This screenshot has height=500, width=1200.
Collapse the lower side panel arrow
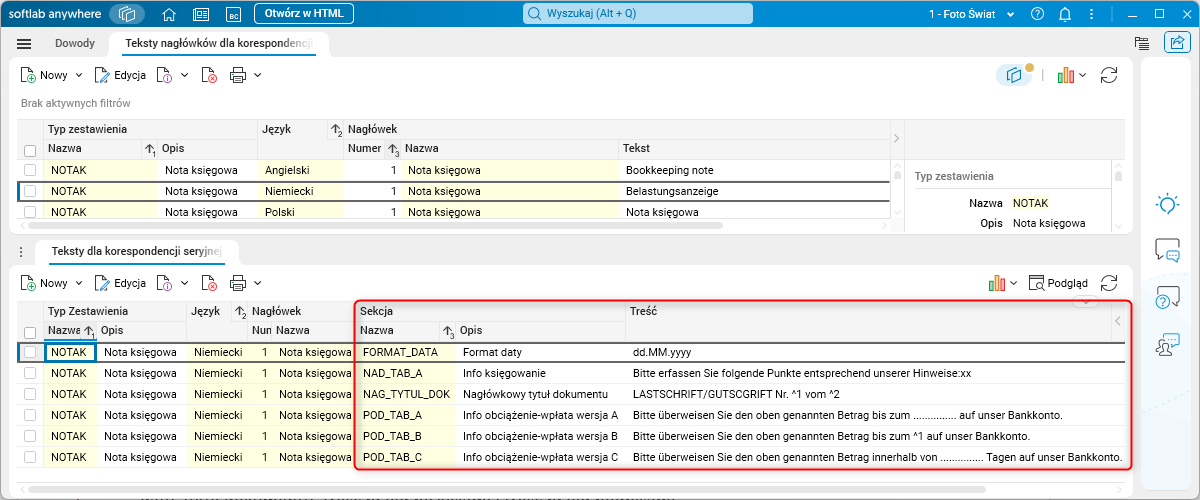(x=1117, y=321)
